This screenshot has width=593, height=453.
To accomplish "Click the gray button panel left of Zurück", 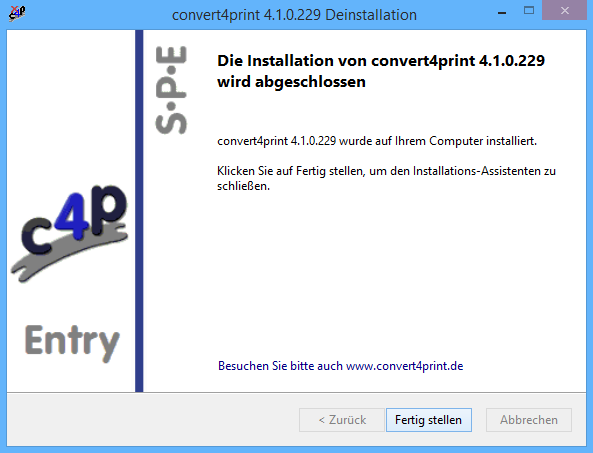I will click(x=153, y=420).
